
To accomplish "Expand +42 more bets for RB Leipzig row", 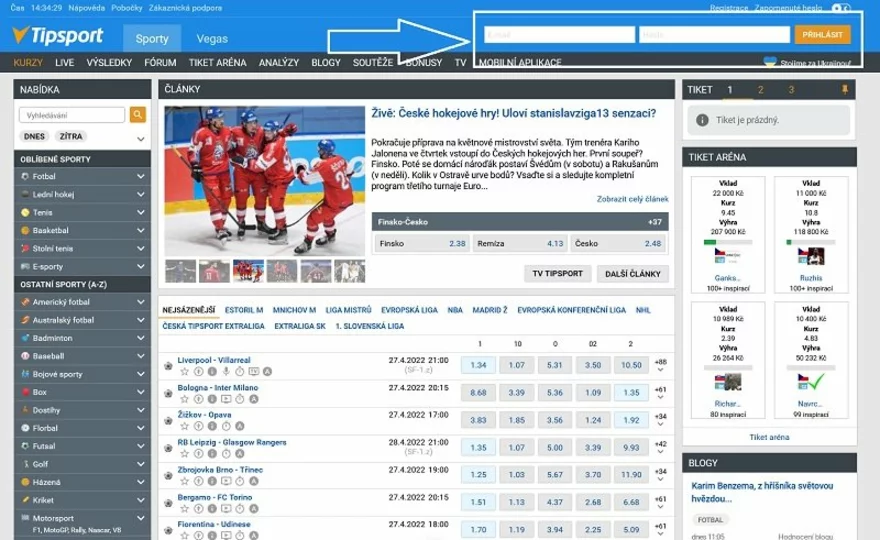I will [x=661, y=447].
